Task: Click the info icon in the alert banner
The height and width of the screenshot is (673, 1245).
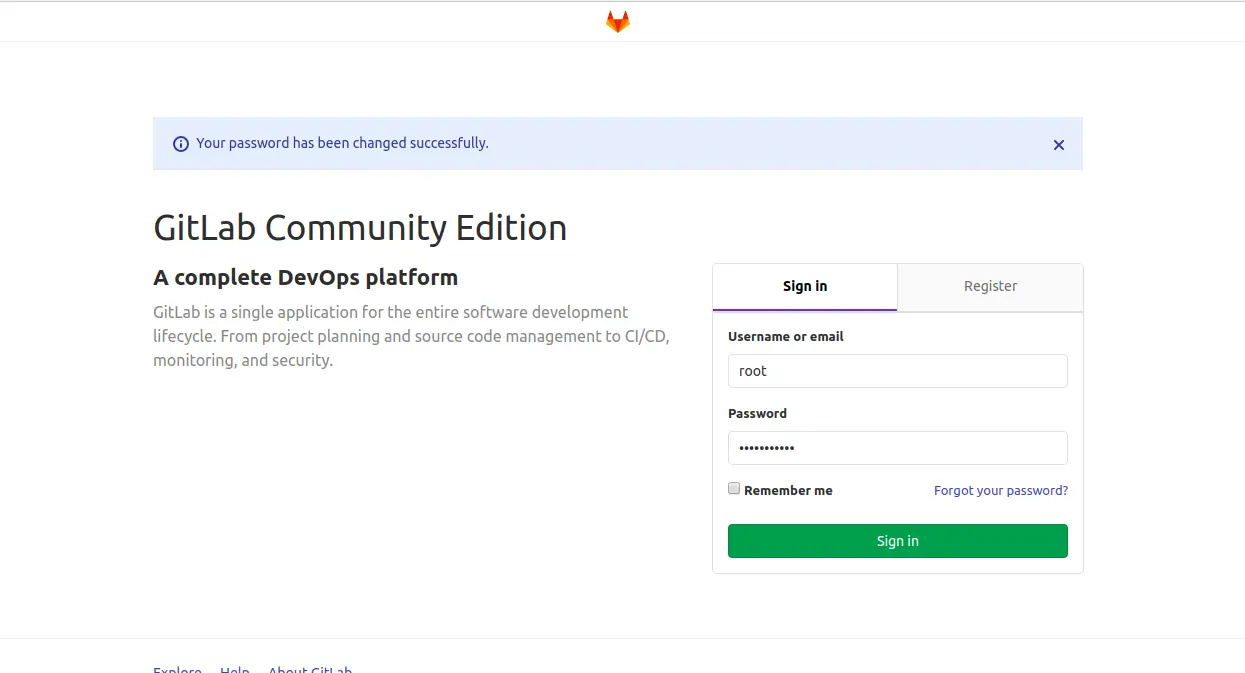Action: click(x=181, y=144)
